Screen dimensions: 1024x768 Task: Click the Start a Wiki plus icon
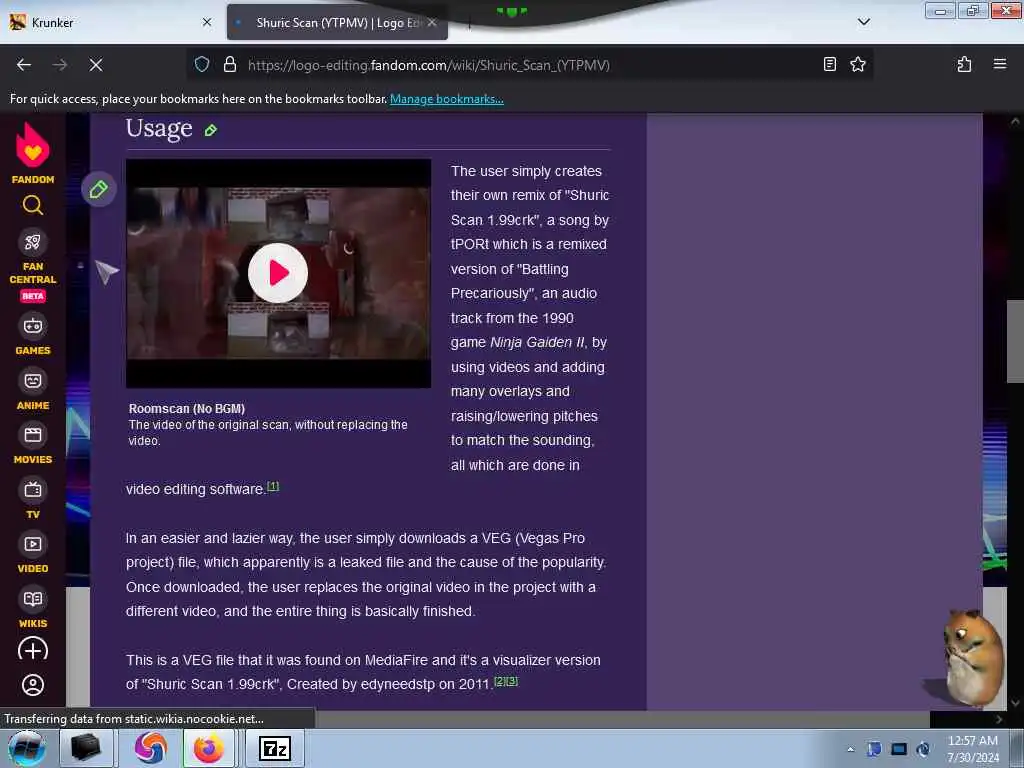coord(33,650)
